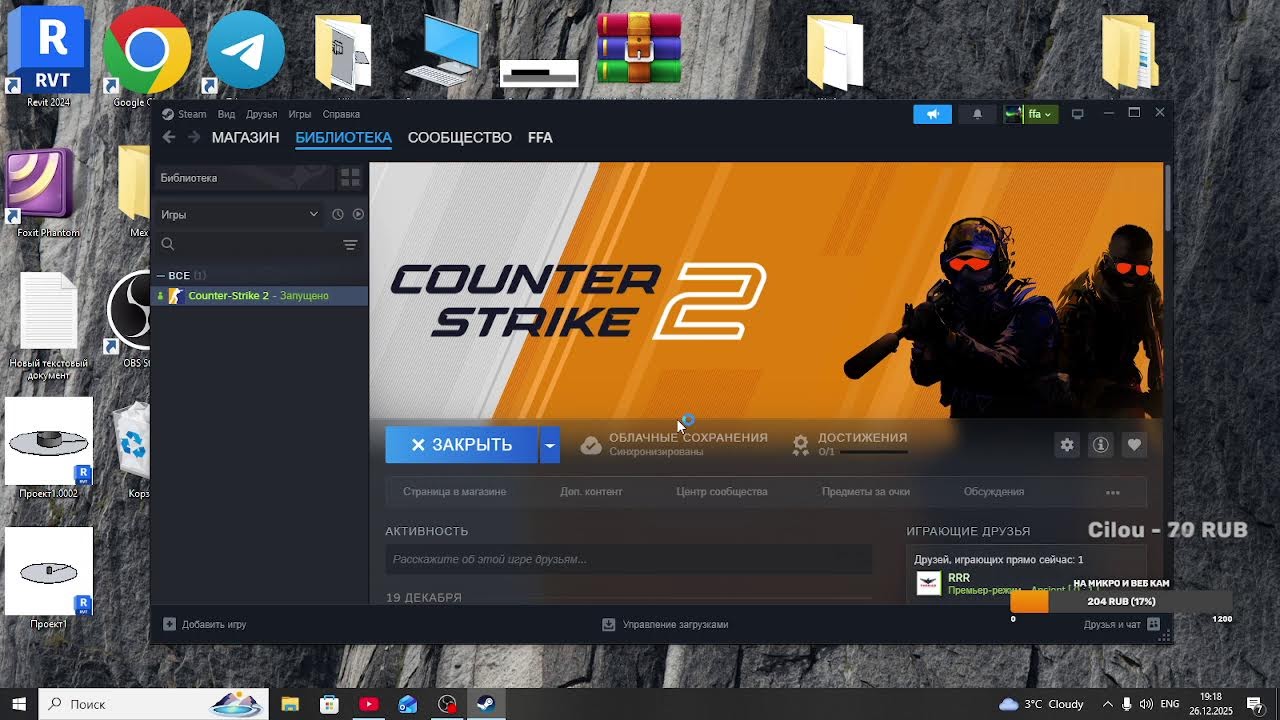This screenshot has width=1280, height=720.
Task: Select Counter-Strike 2 in library list
Action: (x=260, y=295)
